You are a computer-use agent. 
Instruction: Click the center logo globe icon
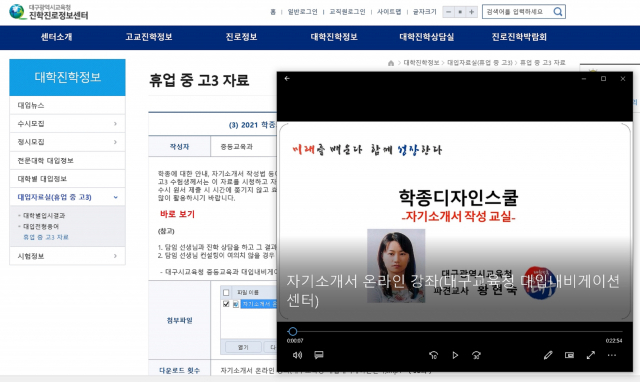pos(17,11)
